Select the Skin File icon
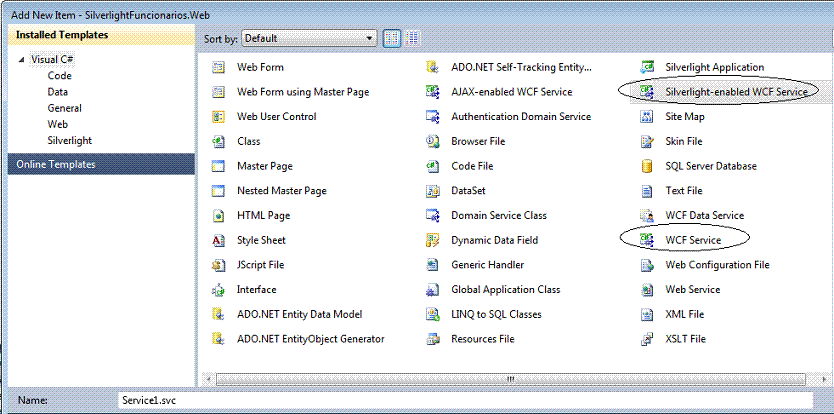 pos(647,142)
